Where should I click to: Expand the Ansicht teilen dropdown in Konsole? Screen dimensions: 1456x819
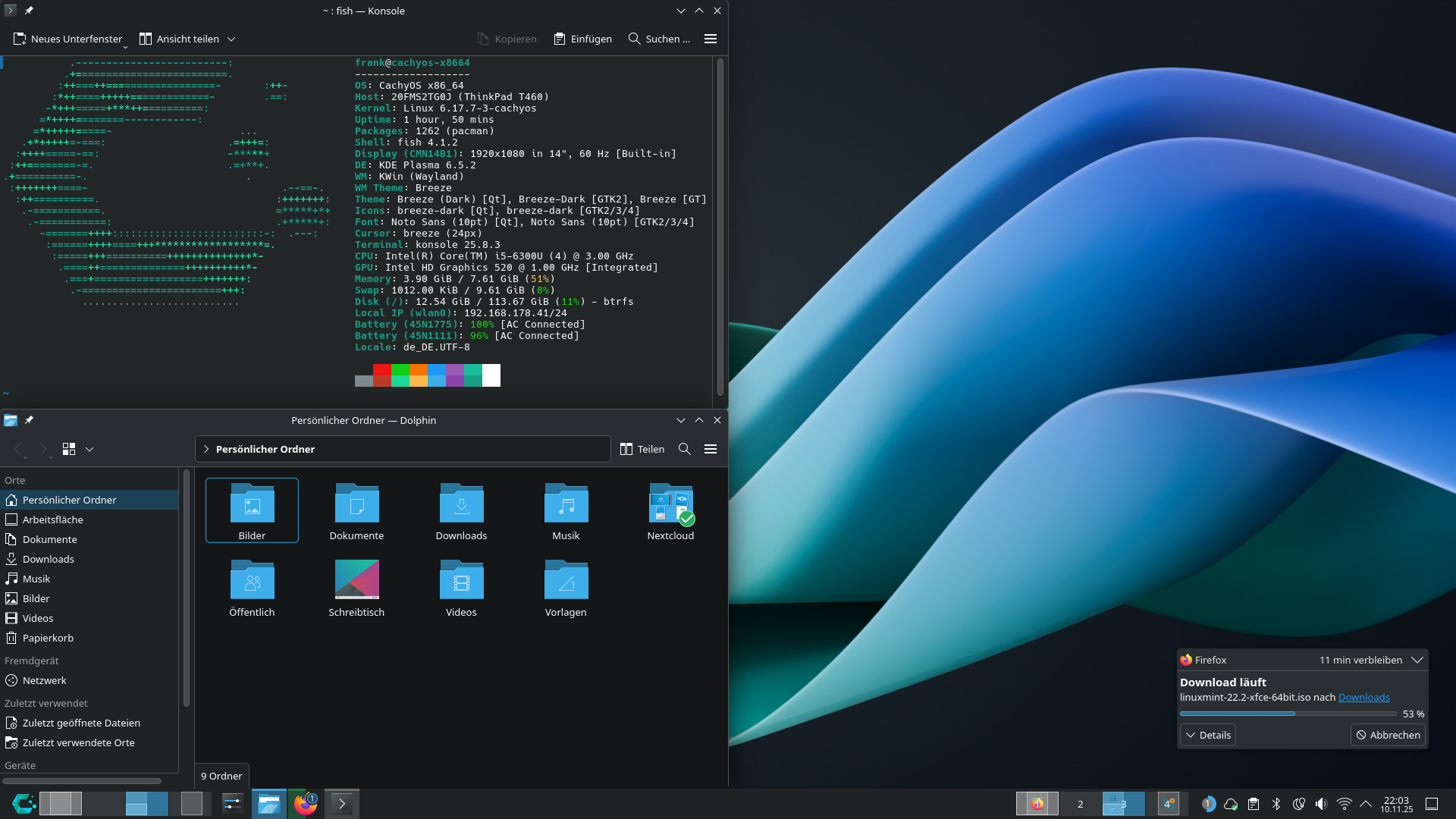point(231,39)
